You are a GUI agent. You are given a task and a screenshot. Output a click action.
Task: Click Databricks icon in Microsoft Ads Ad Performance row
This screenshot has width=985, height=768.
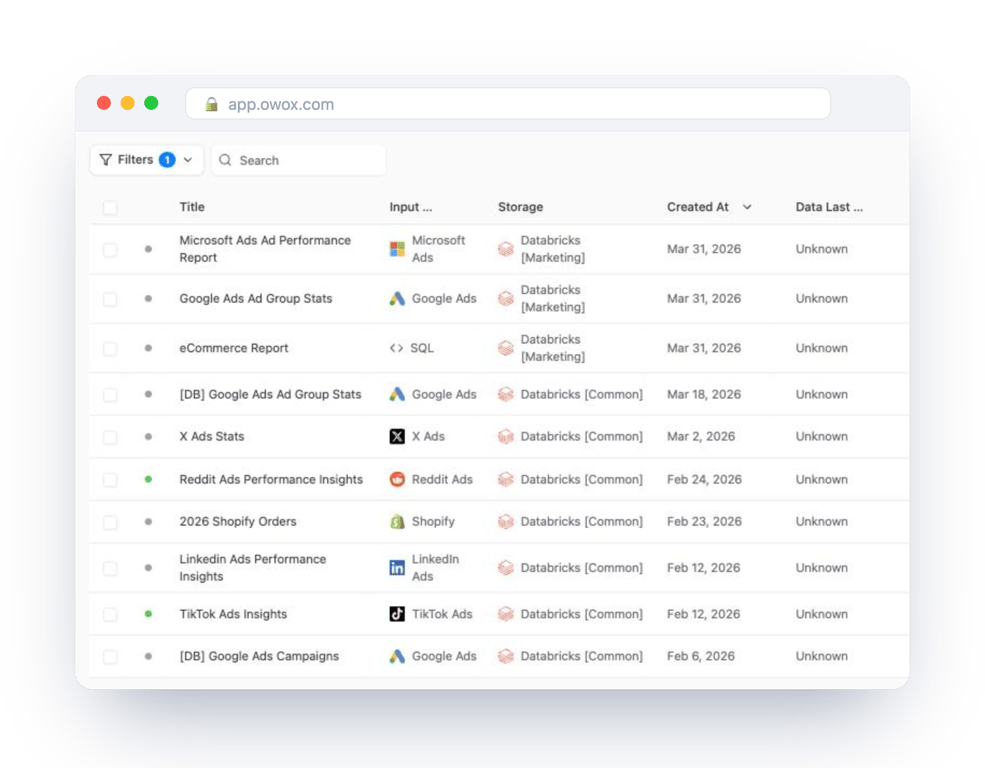[x=506, y=249]
